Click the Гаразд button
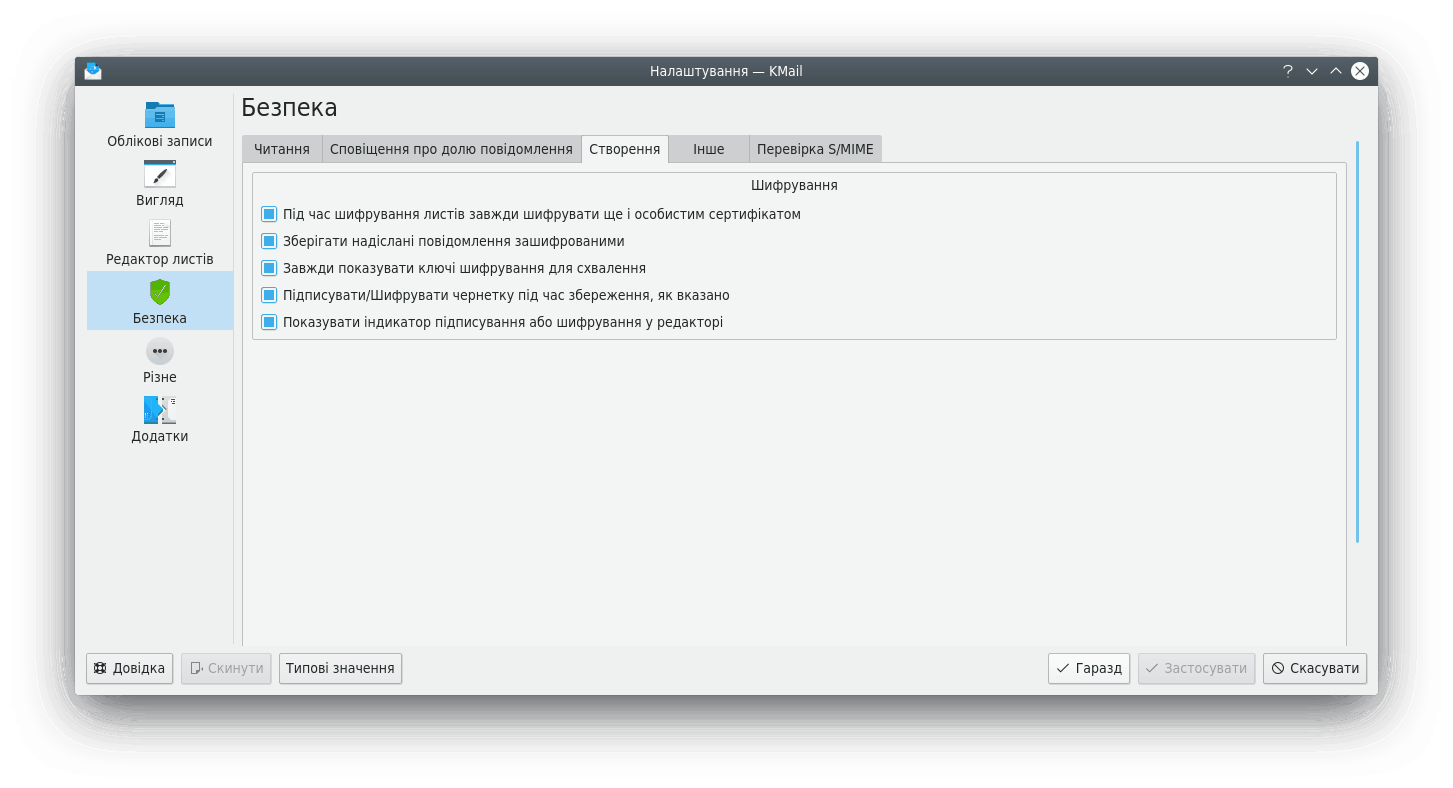The height and width of the screenshot is (788, 1453). click(1088, 668)
